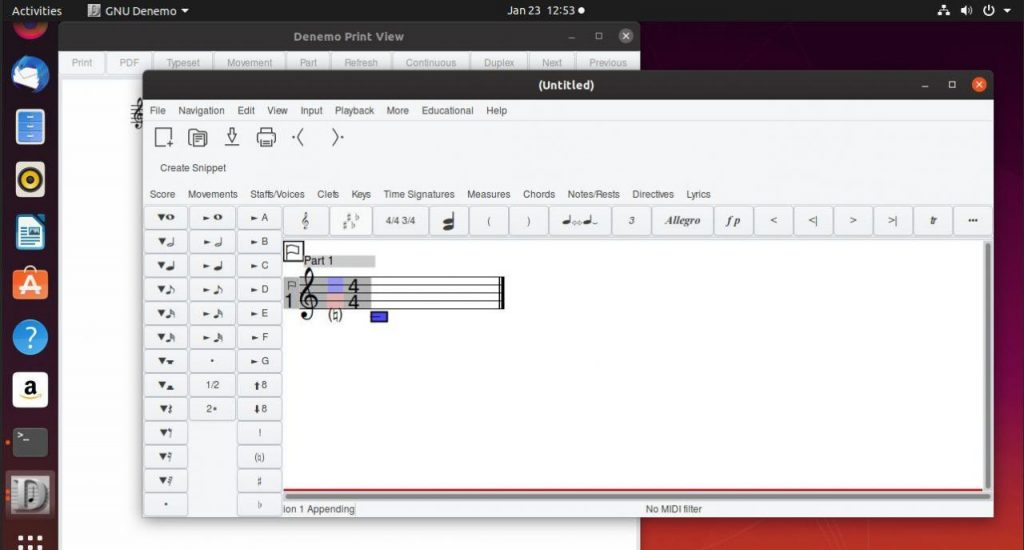This screenshot has height=550, width=1024.
Task: Select the Part 1 staff name label
Action: coord(319,261)
